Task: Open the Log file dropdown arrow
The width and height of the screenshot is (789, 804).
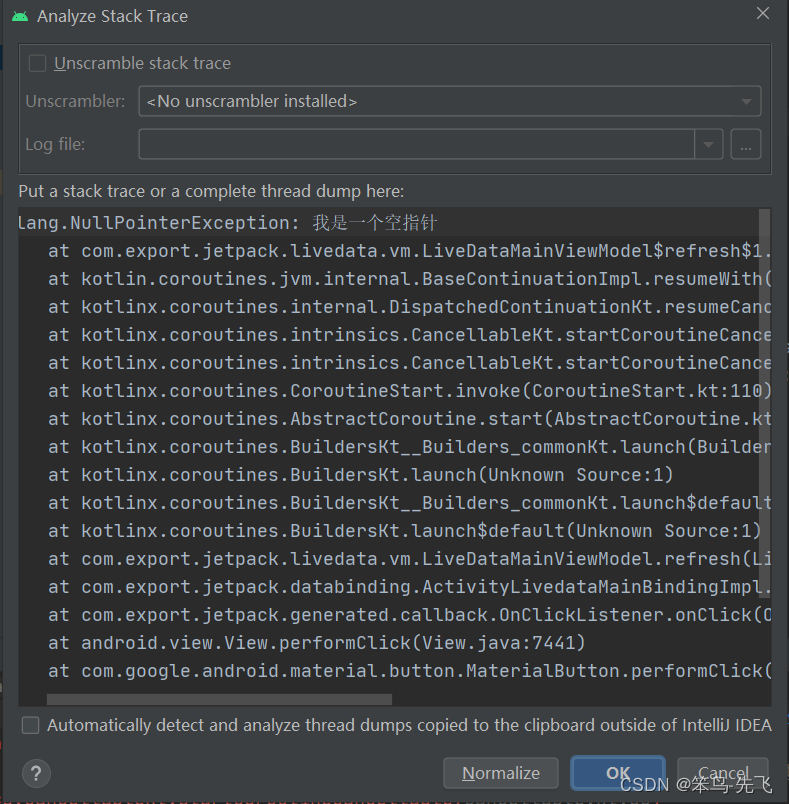Action: tap(709, 144)
